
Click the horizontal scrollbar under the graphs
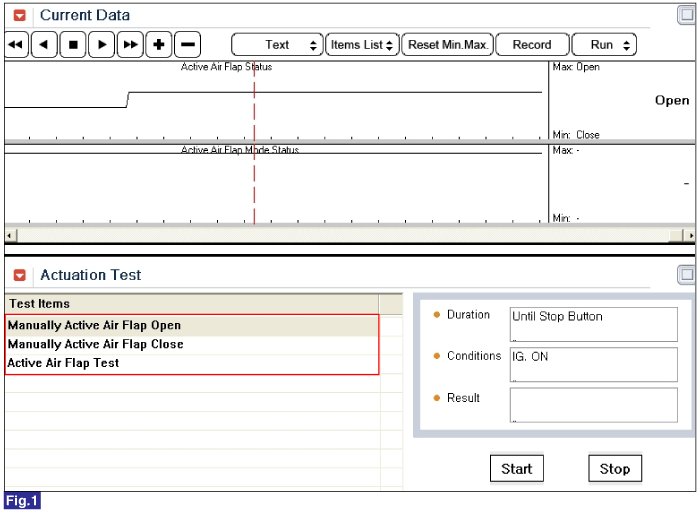[x=350, y=235]
